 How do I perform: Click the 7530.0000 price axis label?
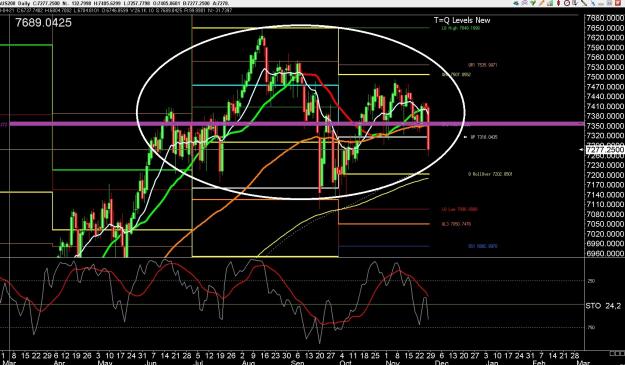(x=605, y=67)
